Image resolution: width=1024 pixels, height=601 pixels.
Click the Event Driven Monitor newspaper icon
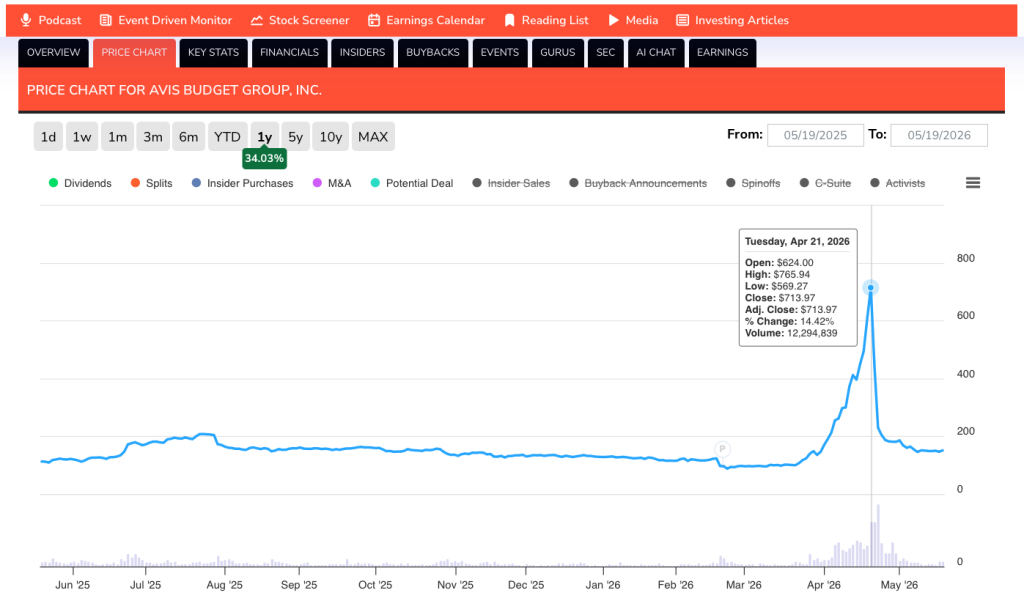[105, 20]
